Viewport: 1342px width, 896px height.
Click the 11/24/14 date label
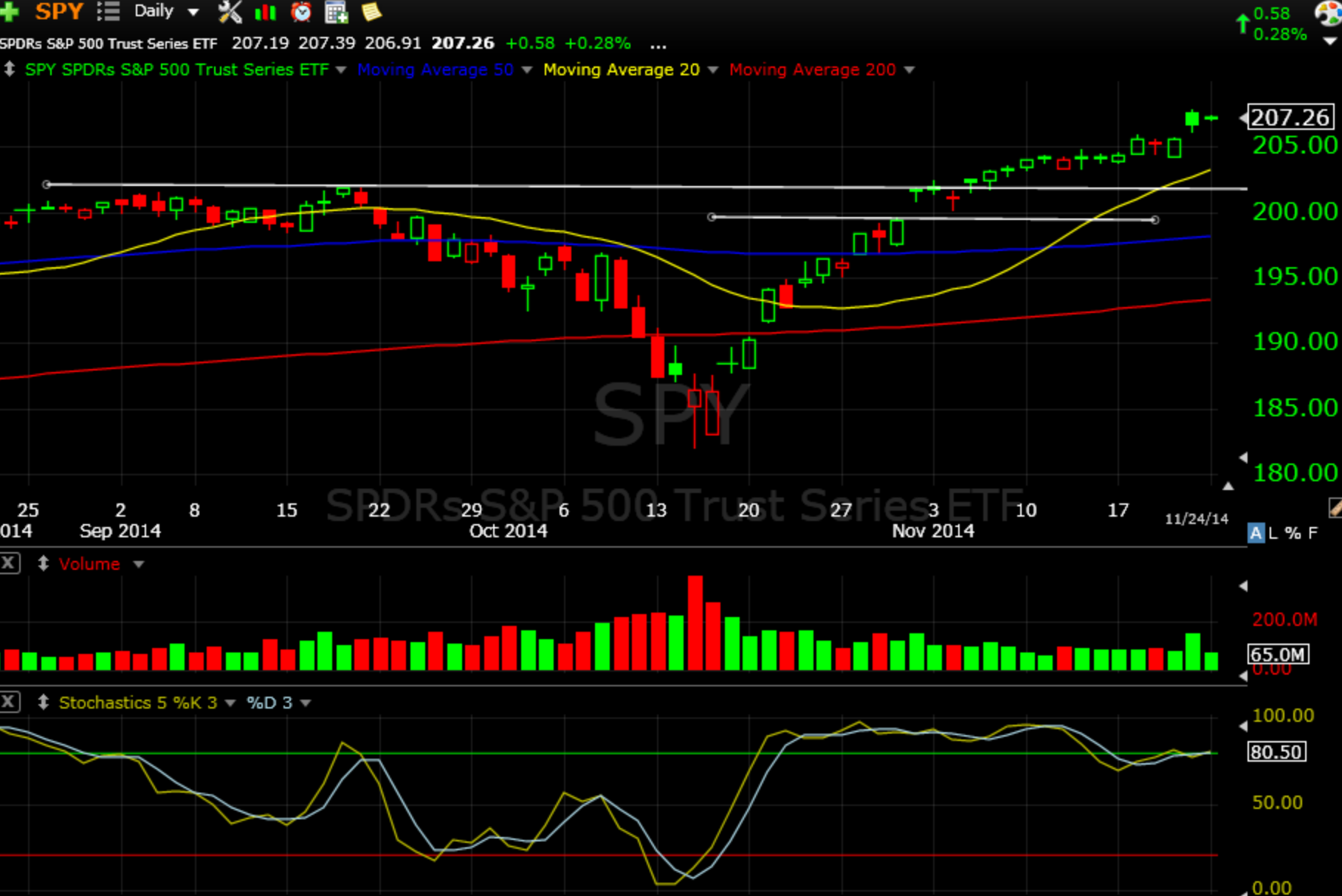(1197, 519)
